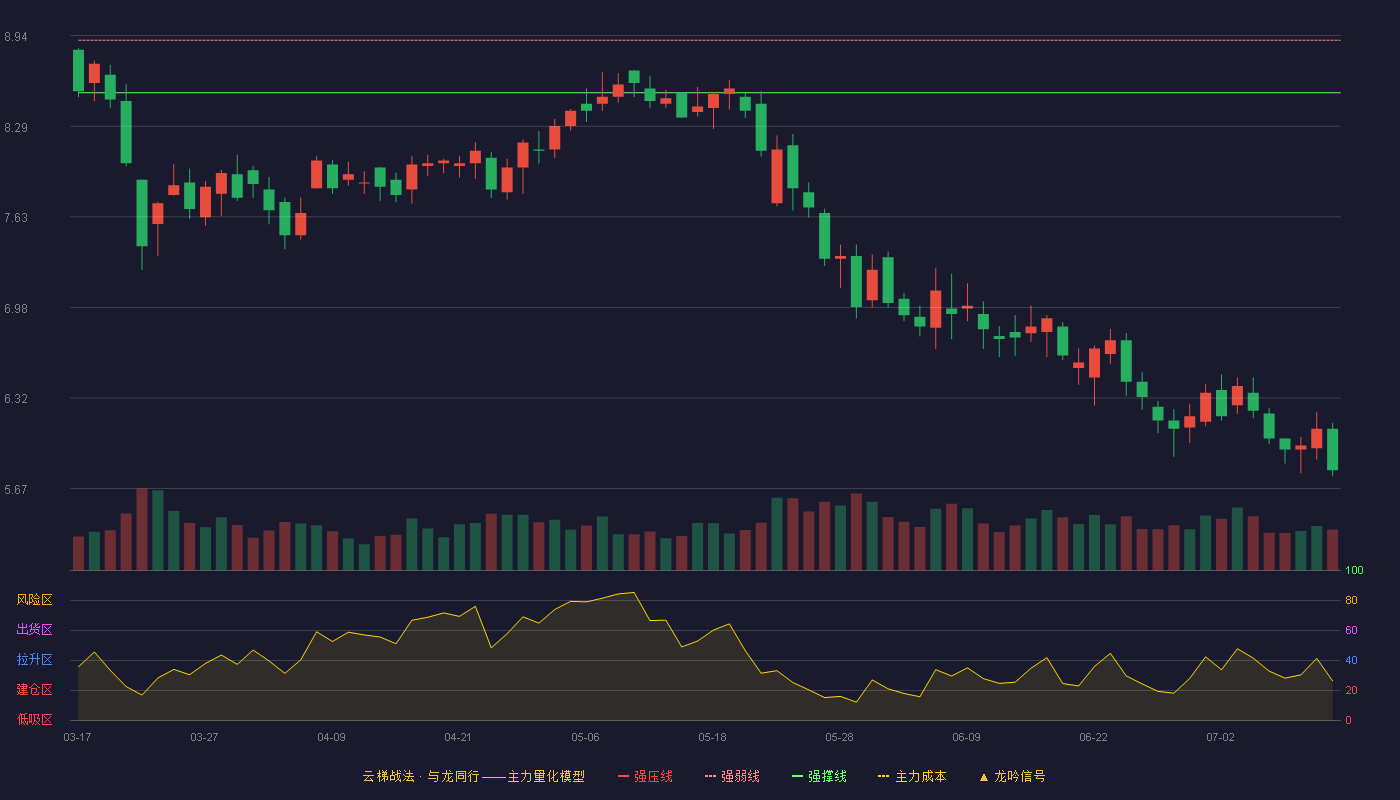Click the green horizontal support line

pos(709,93)
